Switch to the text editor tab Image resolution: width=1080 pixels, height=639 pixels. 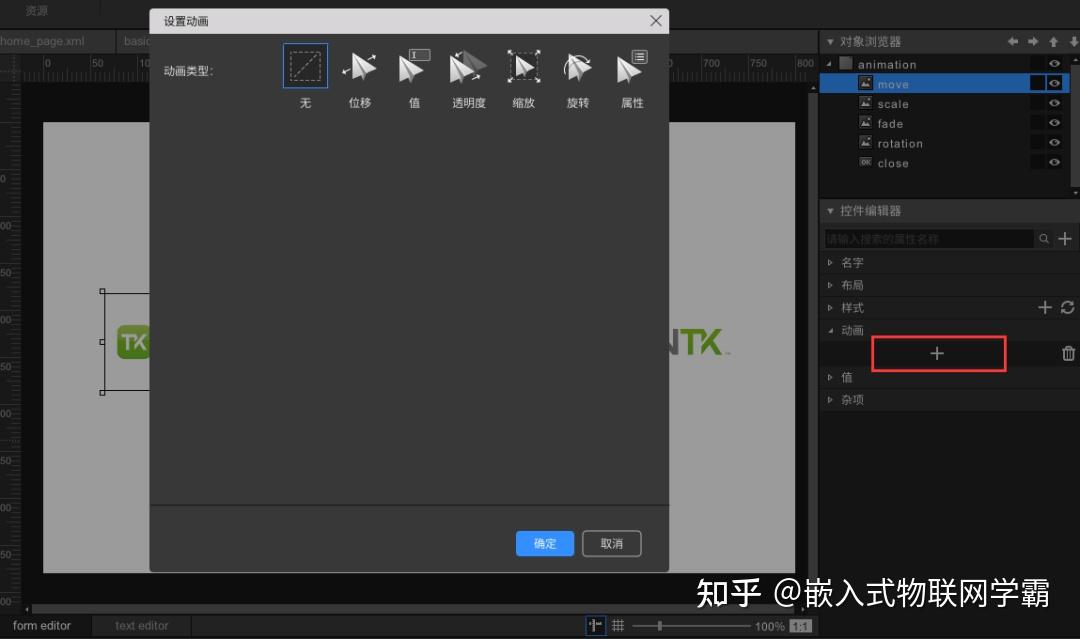click(140, 625)
